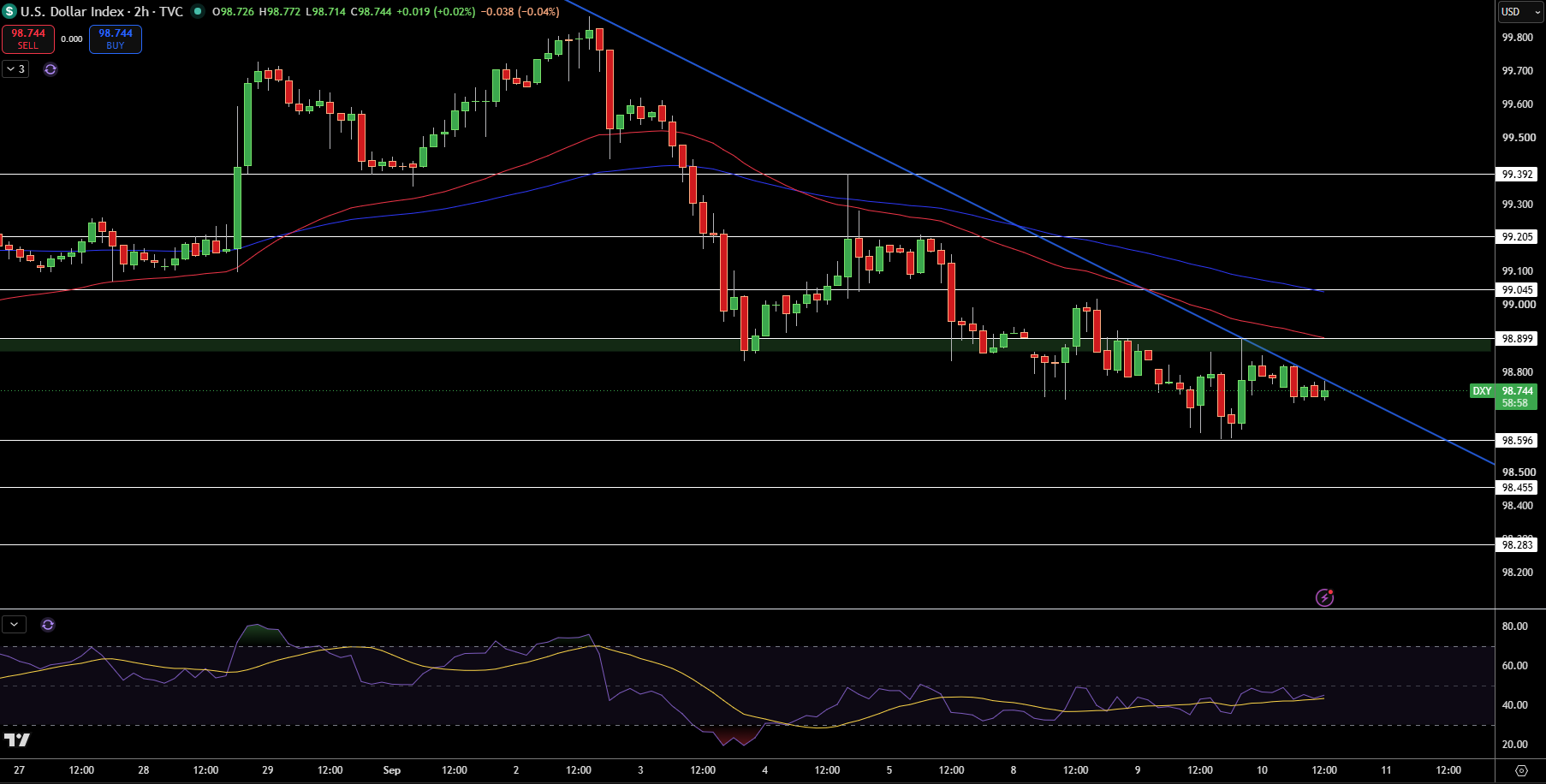The height and width of the screenshot is (784, 1546).
Task: Select the 99.045 price level label
Action: pos(1517,290)
